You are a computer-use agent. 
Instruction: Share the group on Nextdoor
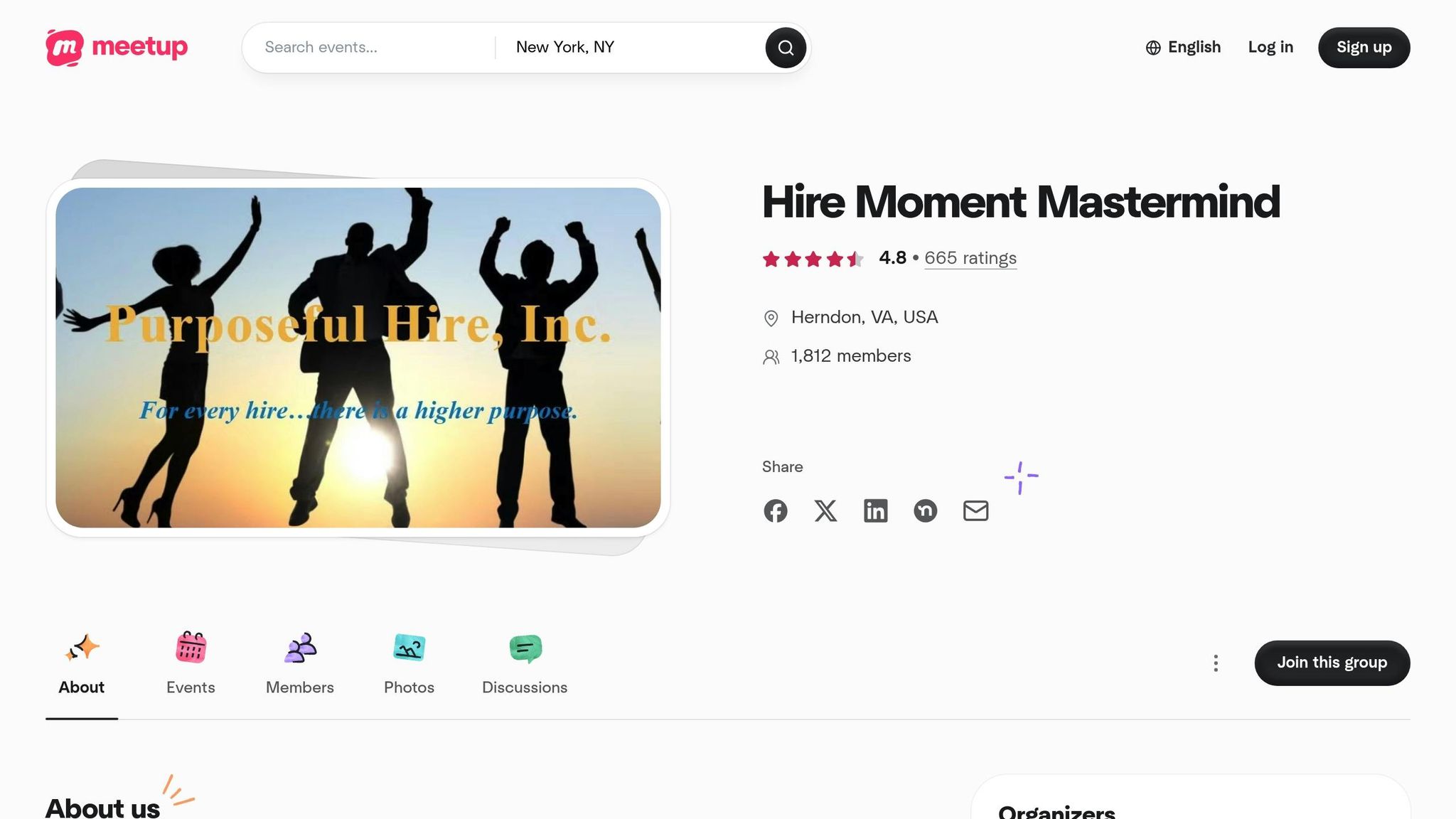pos(926,510)
